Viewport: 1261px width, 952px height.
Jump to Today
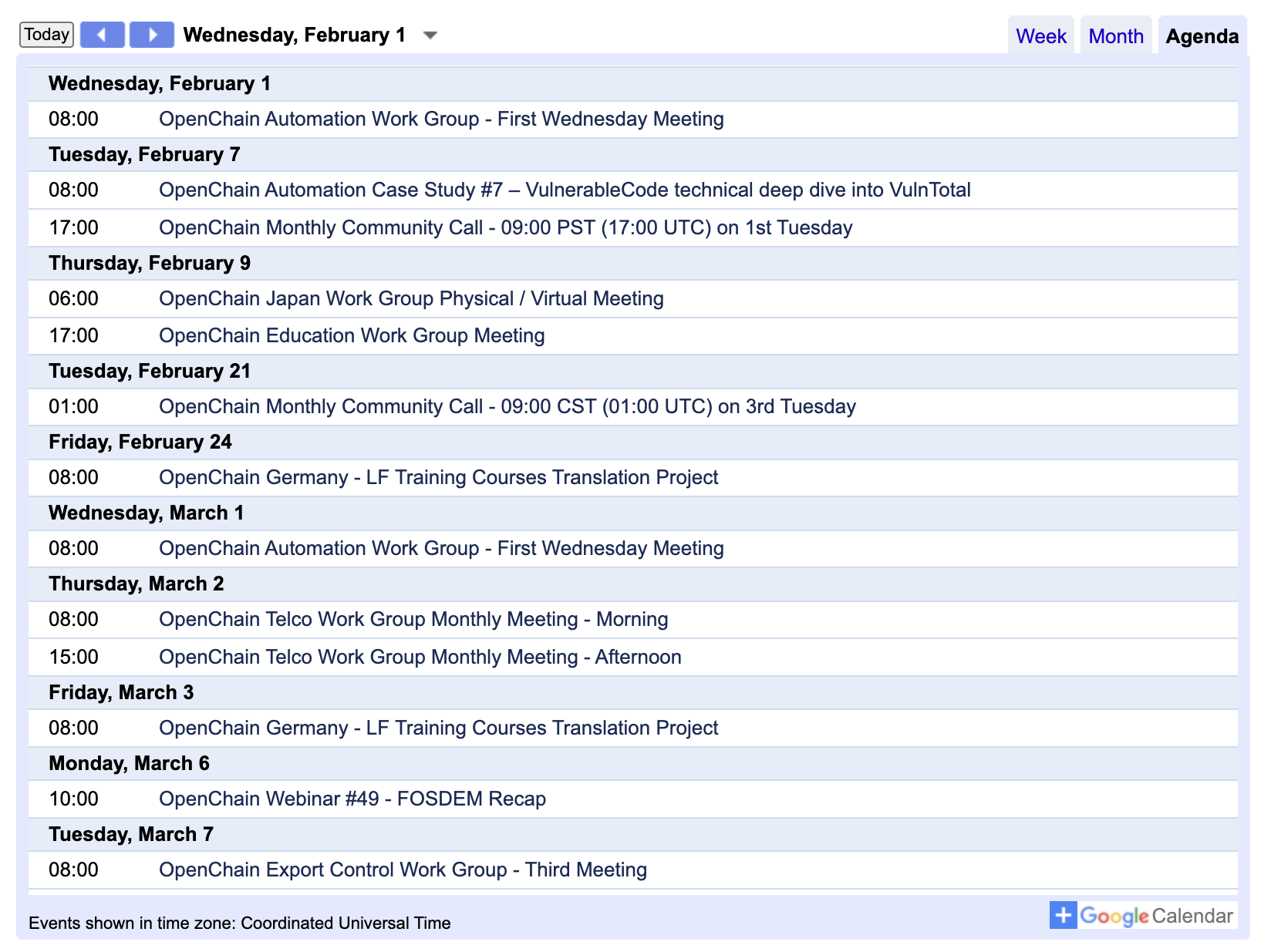[47, 35]
